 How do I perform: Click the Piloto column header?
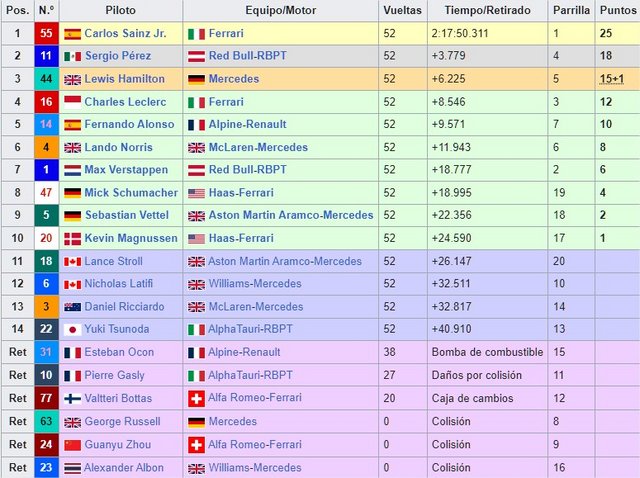(121, 10)
